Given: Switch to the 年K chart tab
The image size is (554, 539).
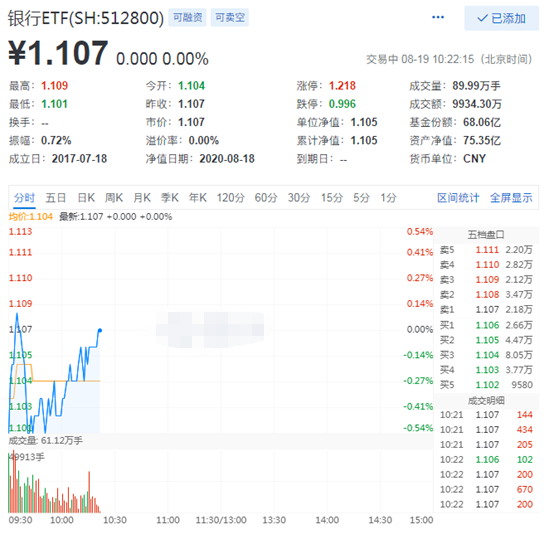Looking at the screenshot, I should pos(198,197).
